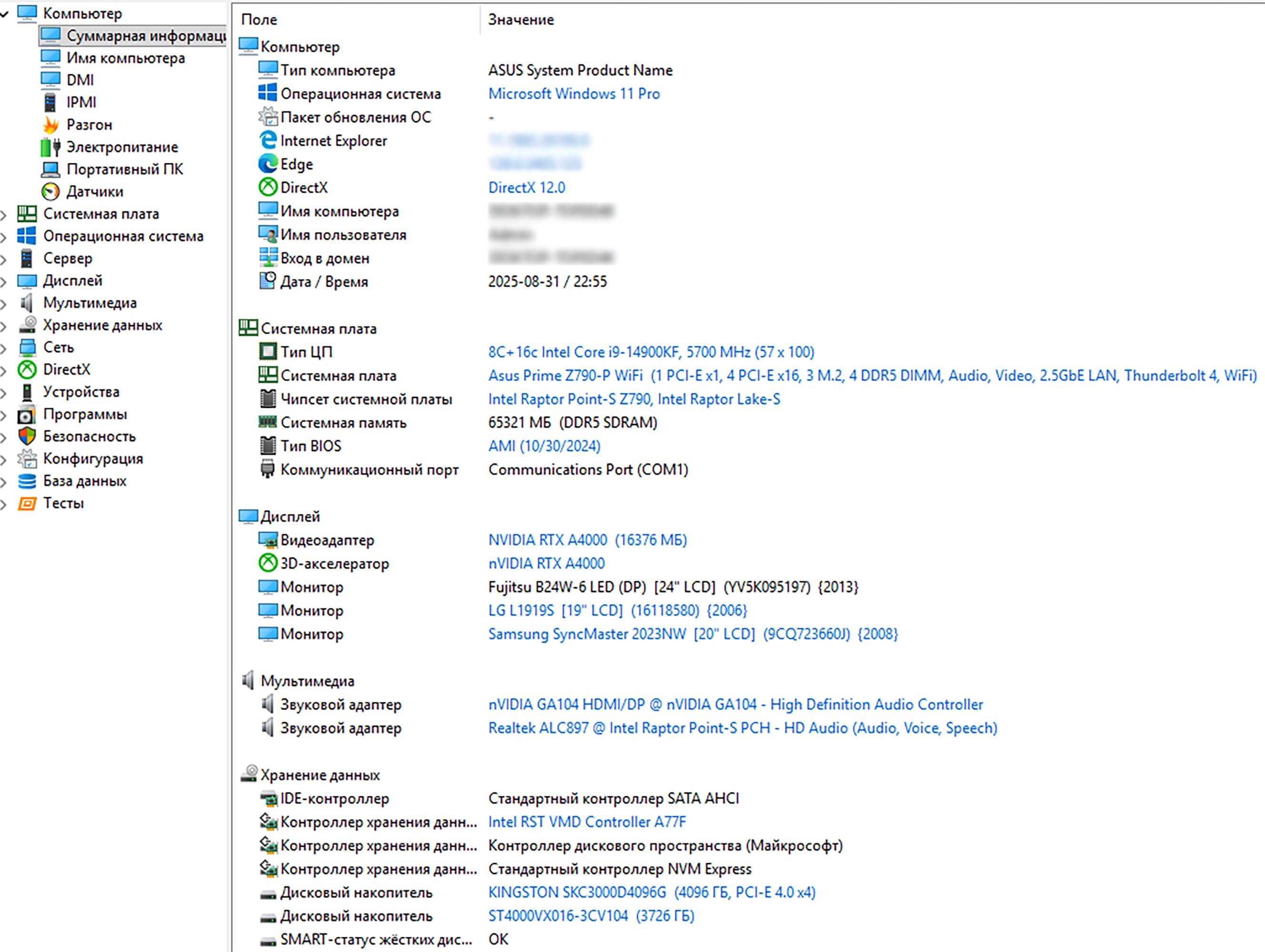Click the Тесты orange icon
The height and width of the screenshot is (952, 1265).
pos(27,503)
